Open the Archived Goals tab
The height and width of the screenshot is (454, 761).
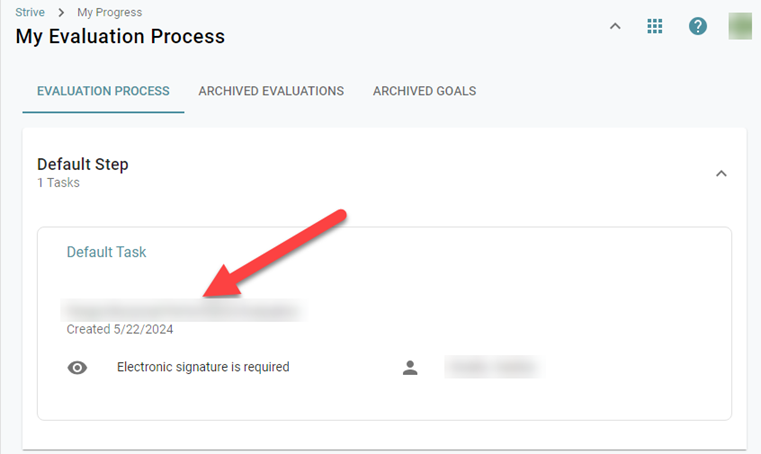tap(424, 91)
